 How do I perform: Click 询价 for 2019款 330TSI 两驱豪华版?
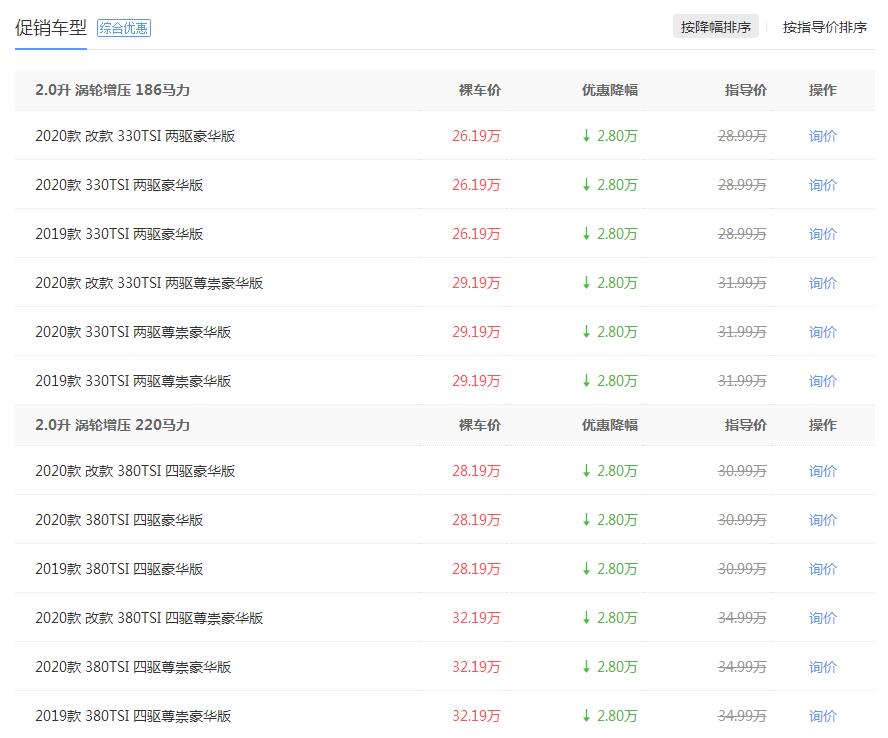click(x=823, y=234)
